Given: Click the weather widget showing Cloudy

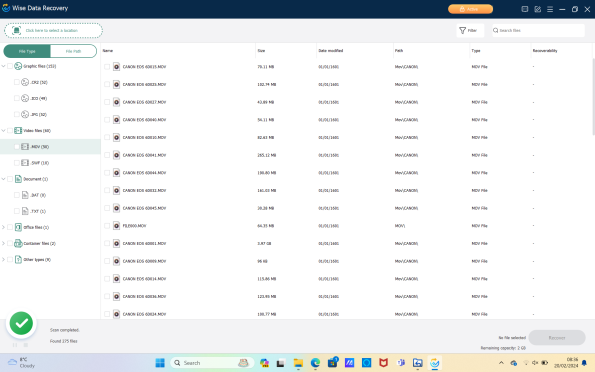Looking at the screenshot, I should (21, 363).
